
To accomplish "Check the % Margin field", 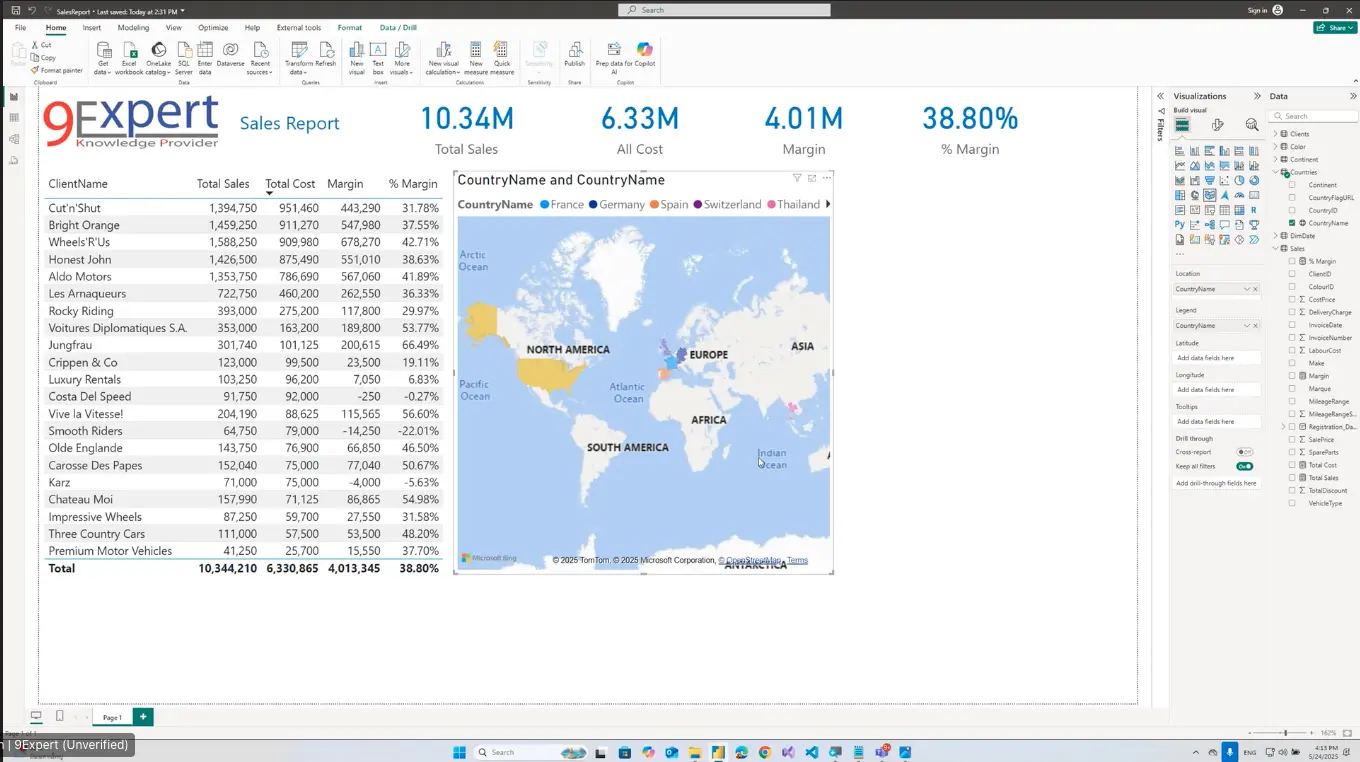I will 1292,261.
